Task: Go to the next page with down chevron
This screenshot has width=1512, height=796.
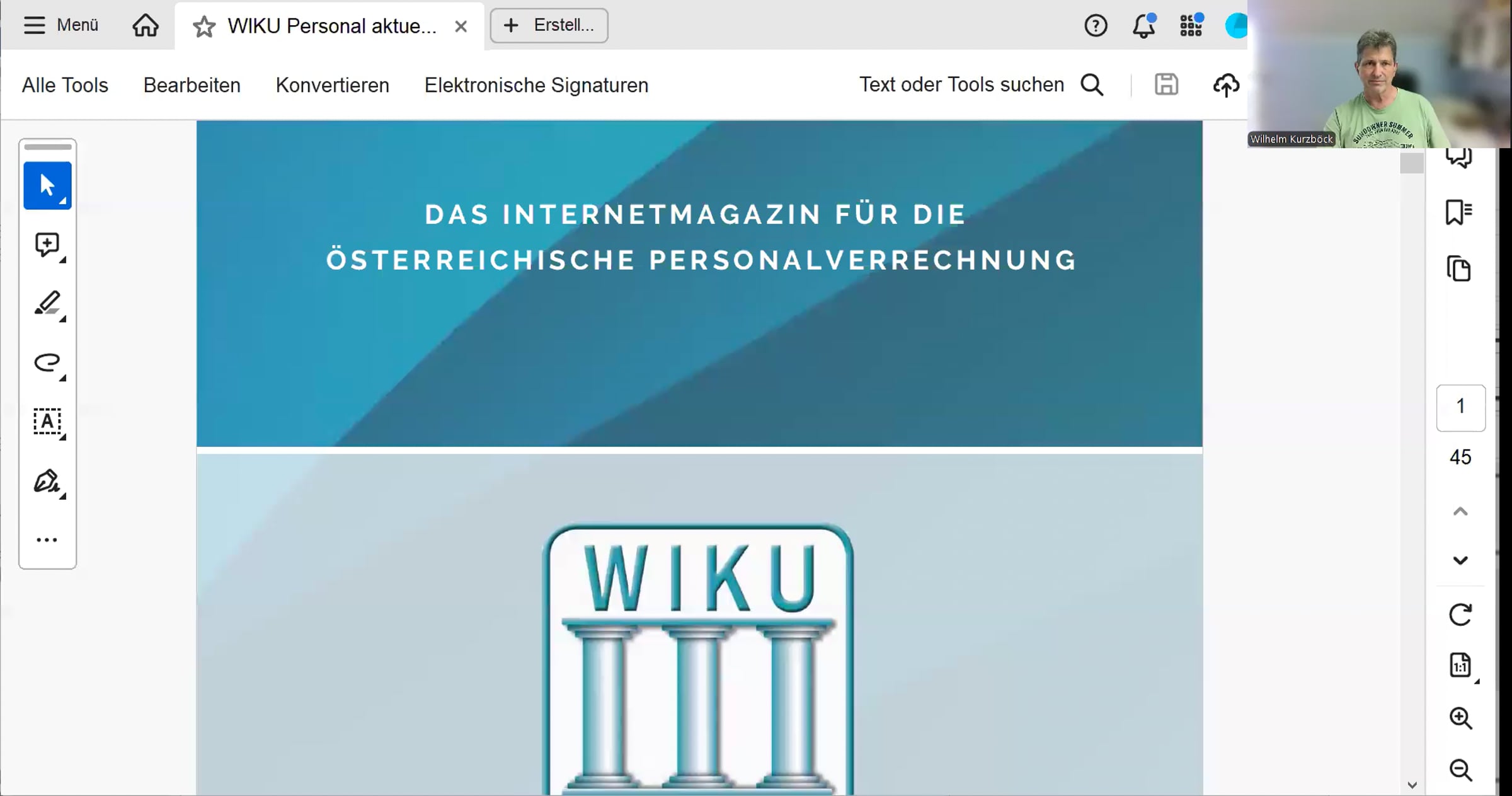Action: (x=1460, y=560)
